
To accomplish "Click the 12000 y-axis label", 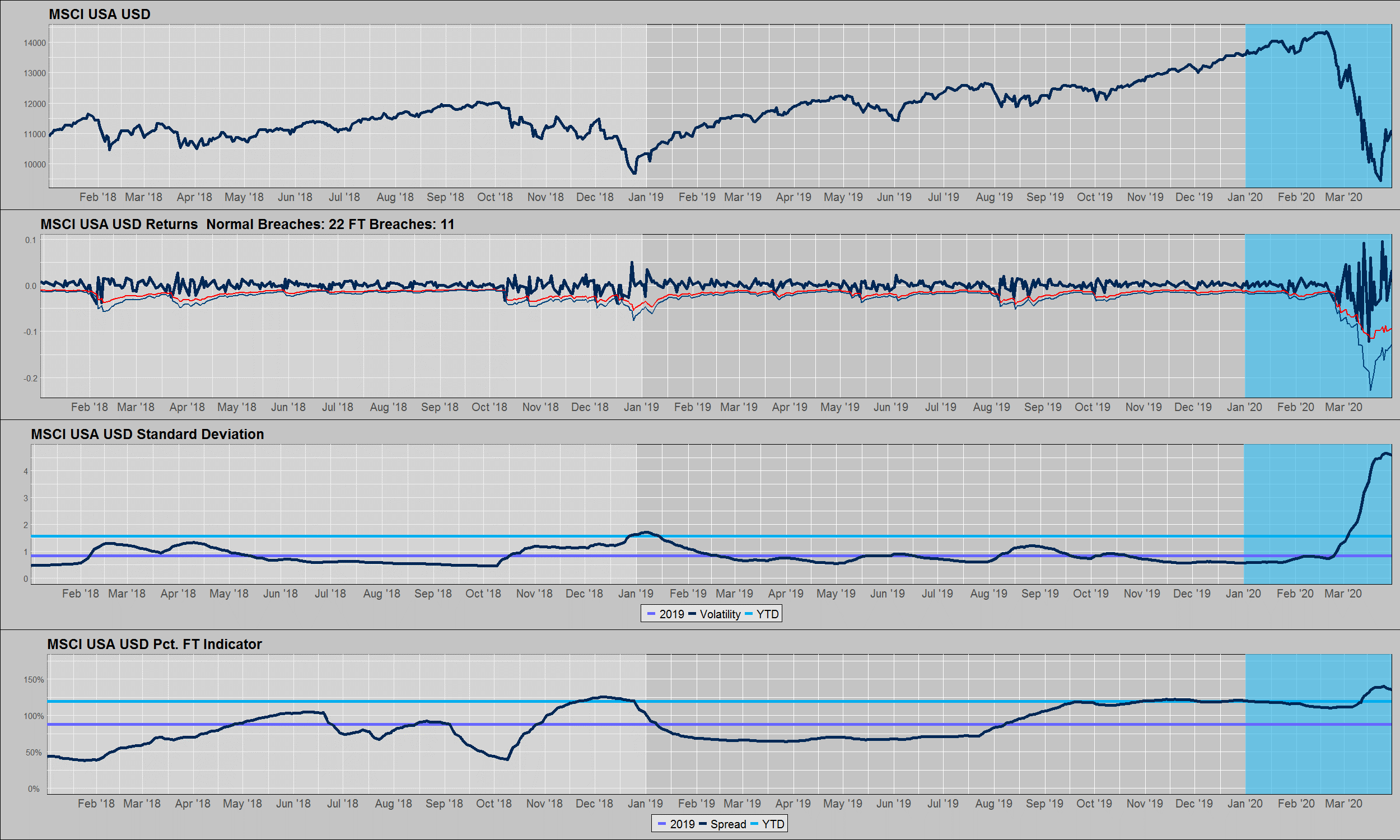I will pyautogui.click(x=35, y=104).
